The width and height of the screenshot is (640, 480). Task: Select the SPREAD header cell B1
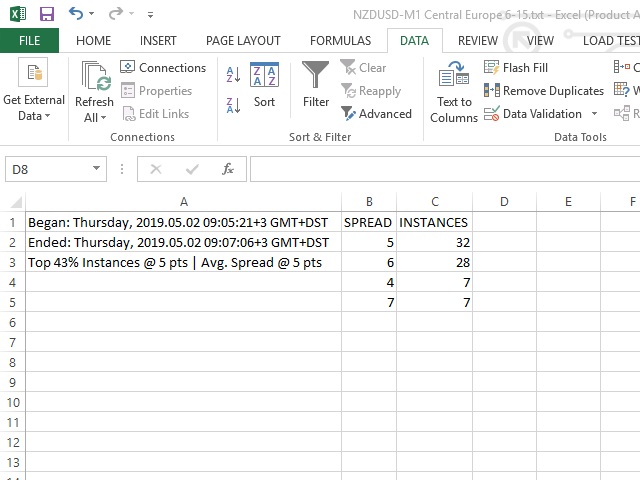tap(368, 222)
